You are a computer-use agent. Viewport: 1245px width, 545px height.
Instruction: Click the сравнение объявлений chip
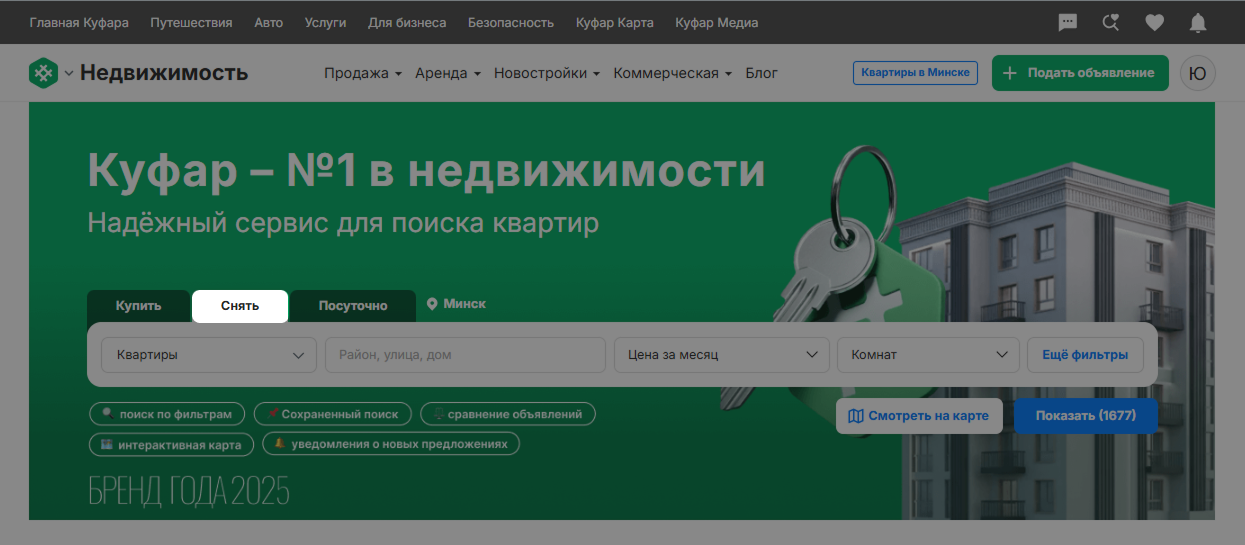point(508,414)
